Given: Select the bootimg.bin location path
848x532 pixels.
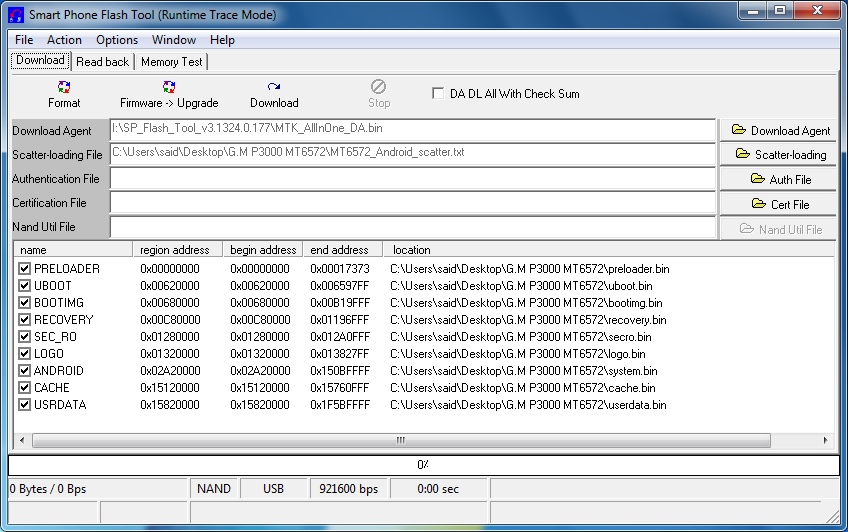Looking at the screenshot, I should (x=526, y=303).
